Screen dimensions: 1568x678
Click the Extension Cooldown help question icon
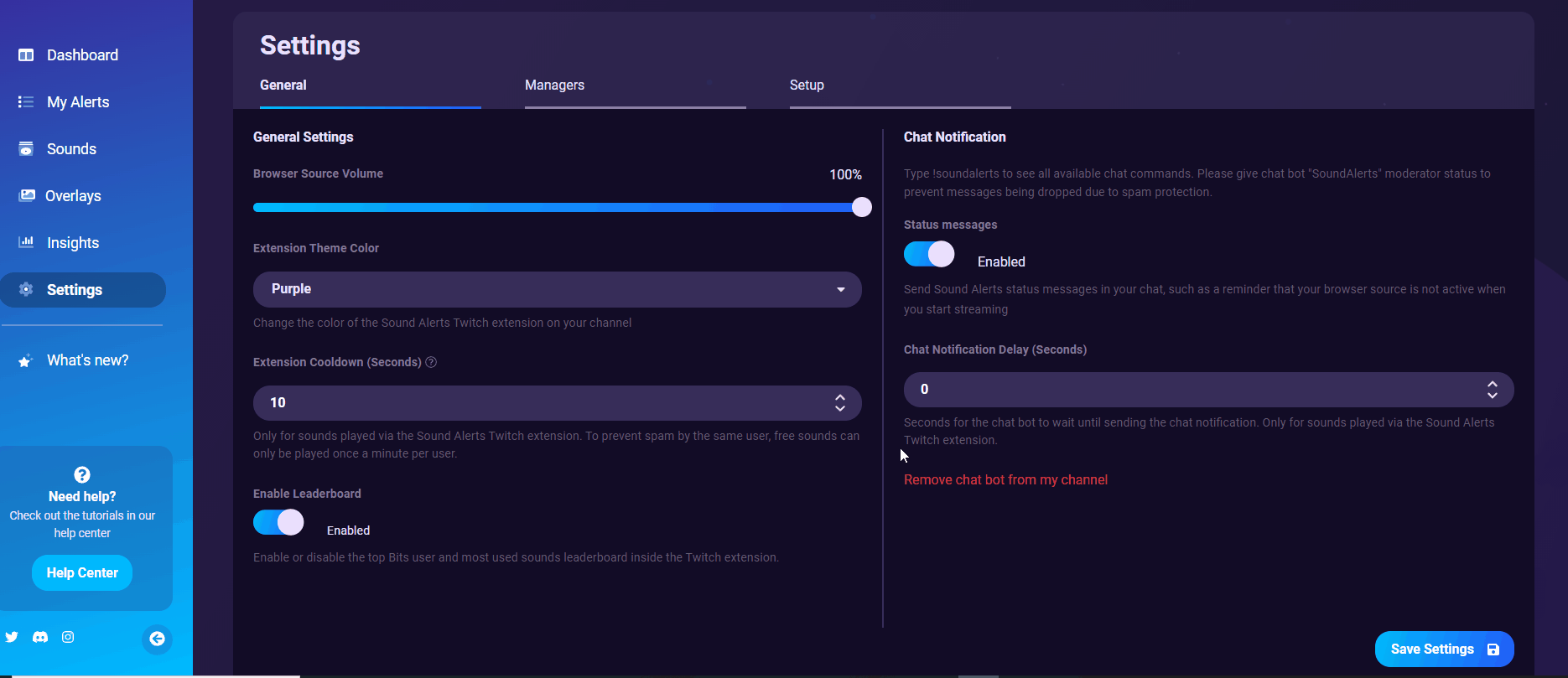click(431, 362)
